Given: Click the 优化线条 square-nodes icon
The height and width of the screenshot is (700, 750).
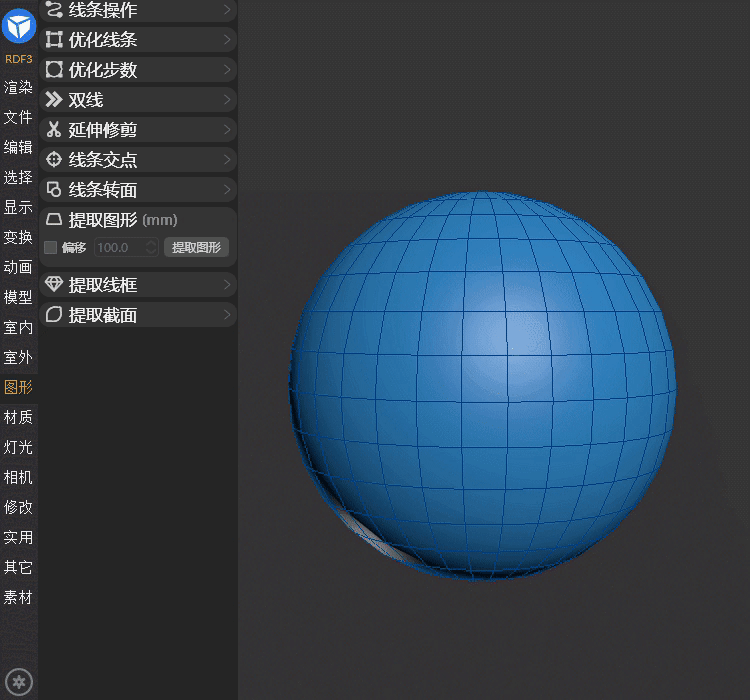Looking at the screenshot, I should click(54, 40).
